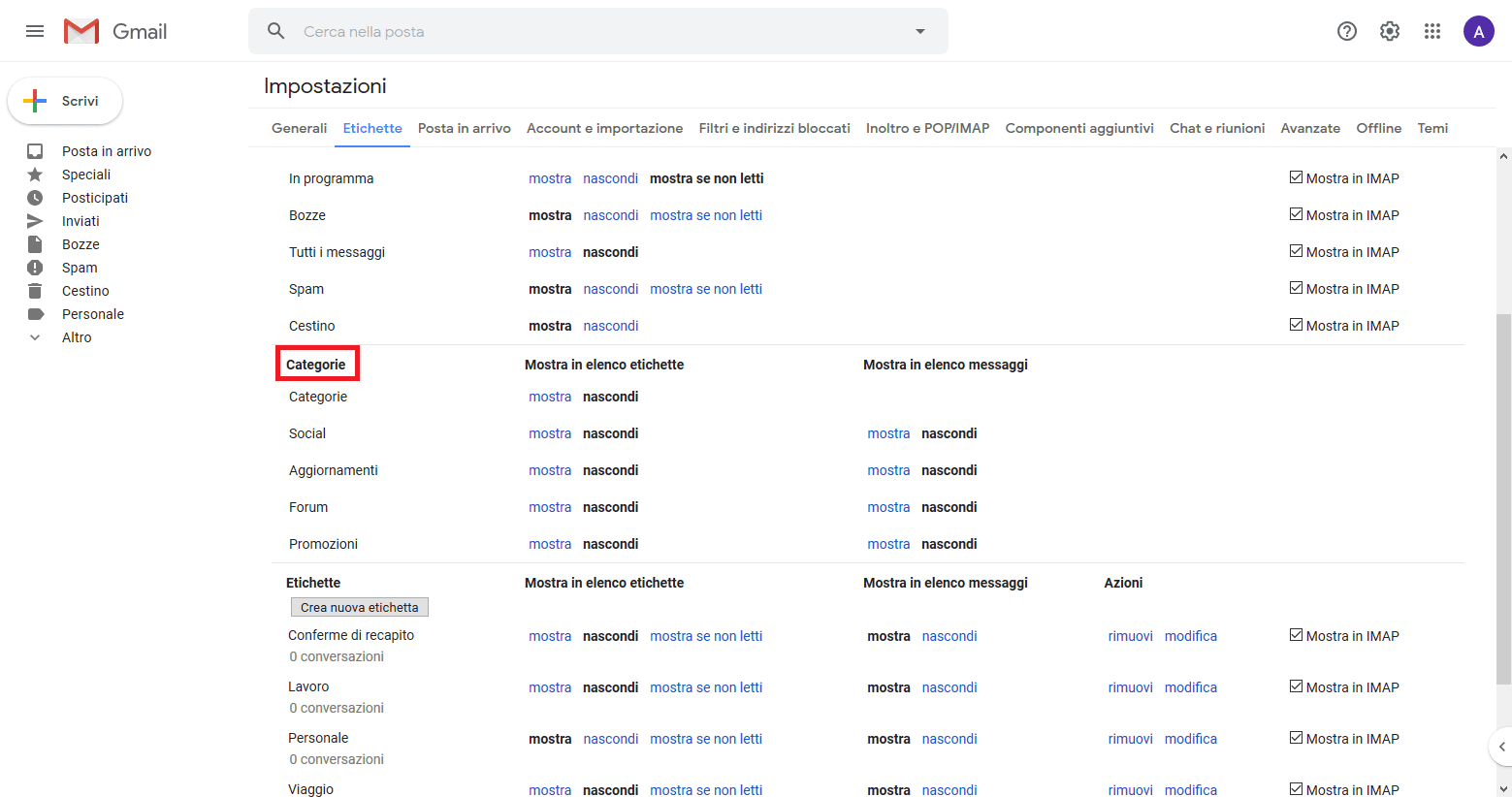Expand the Altro section in sidebar
This screenshot has width=1512, height=797.
[77, 337]
